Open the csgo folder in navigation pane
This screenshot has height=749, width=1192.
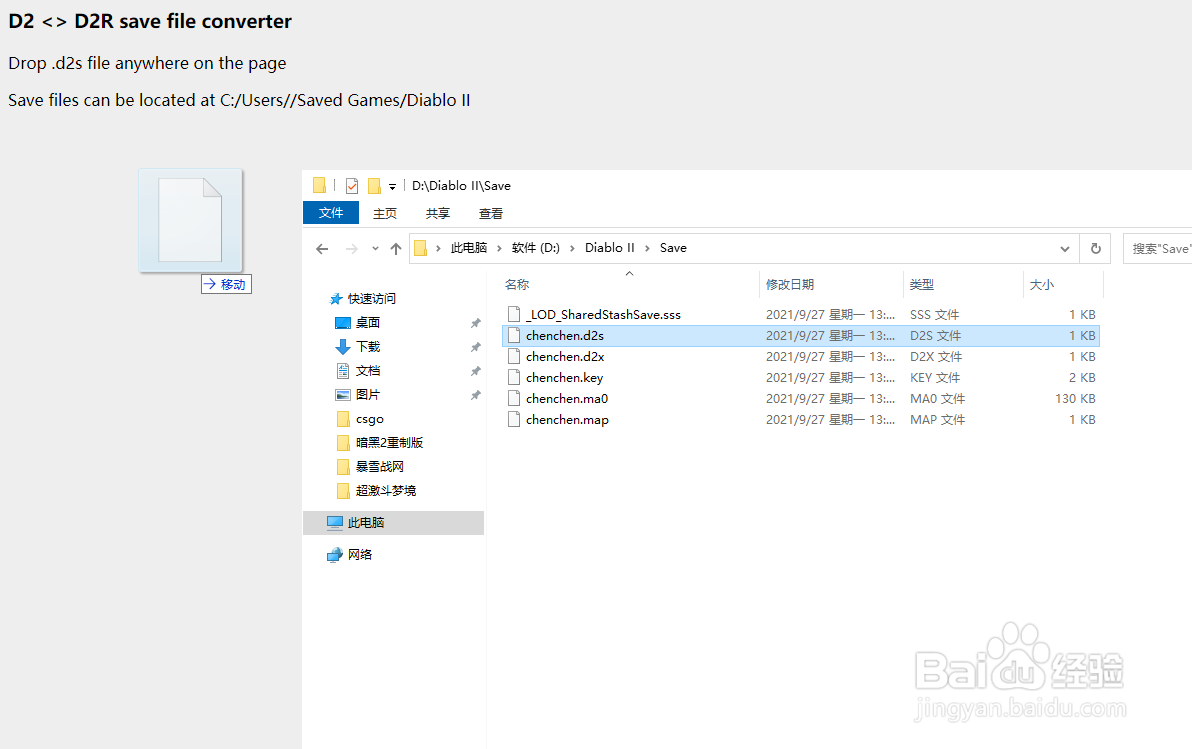pos(369,419)
